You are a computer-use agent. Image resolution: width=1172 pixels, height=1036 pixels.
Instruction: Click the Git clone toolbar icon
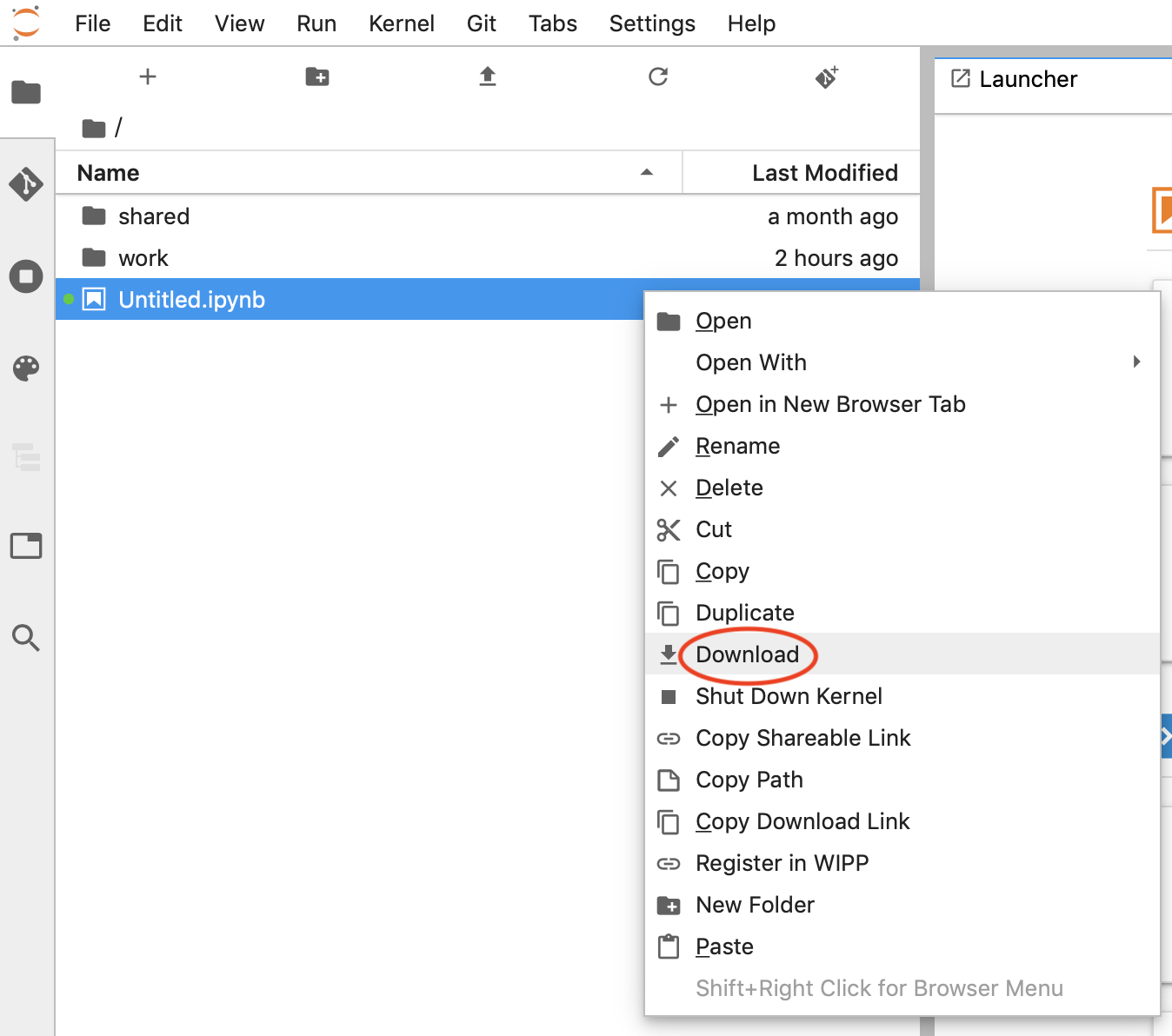pos(827,76)
